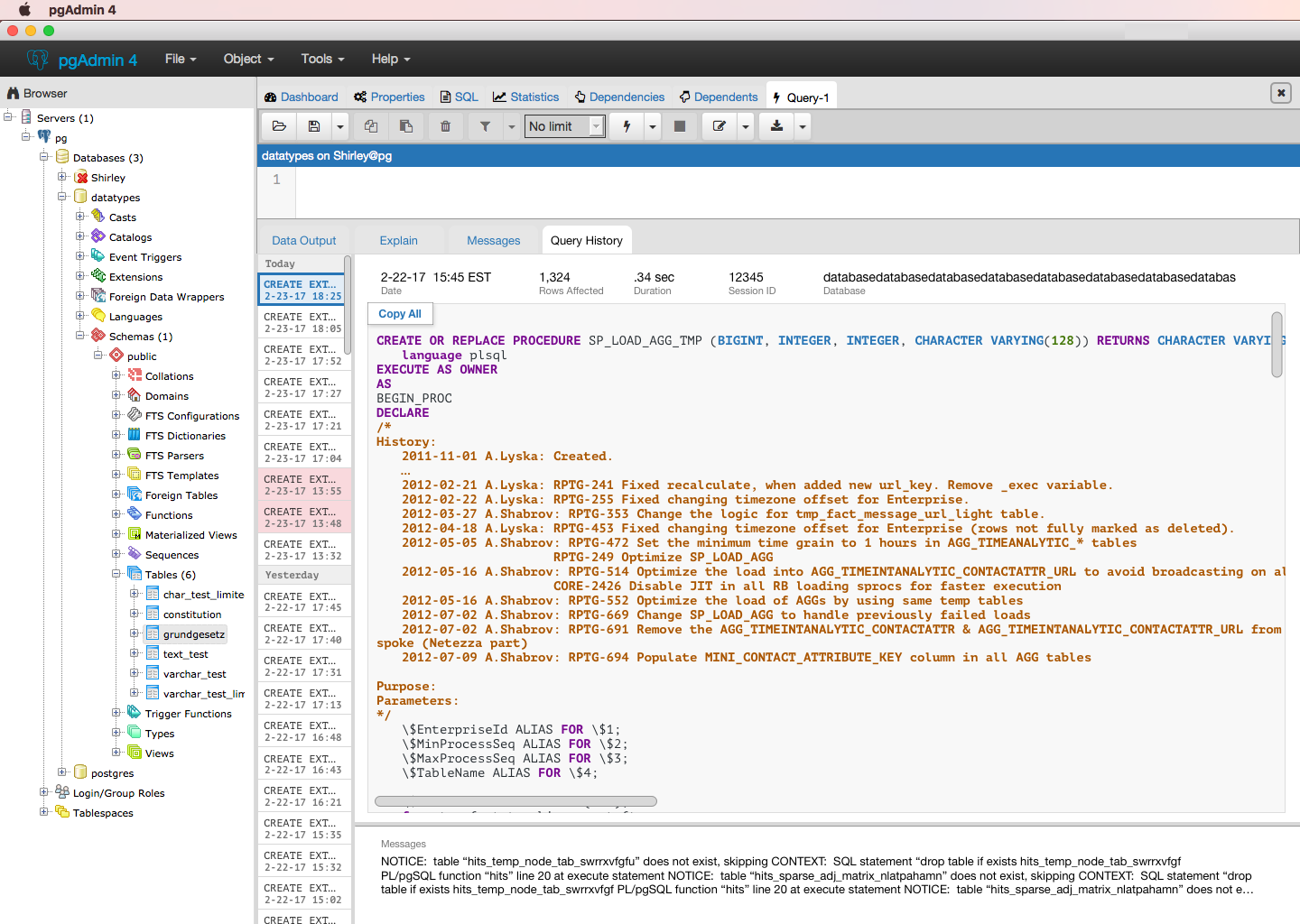Switch to the Data Output tab
This screenshot has width=1300, height=924.
[x=303, y=241]
